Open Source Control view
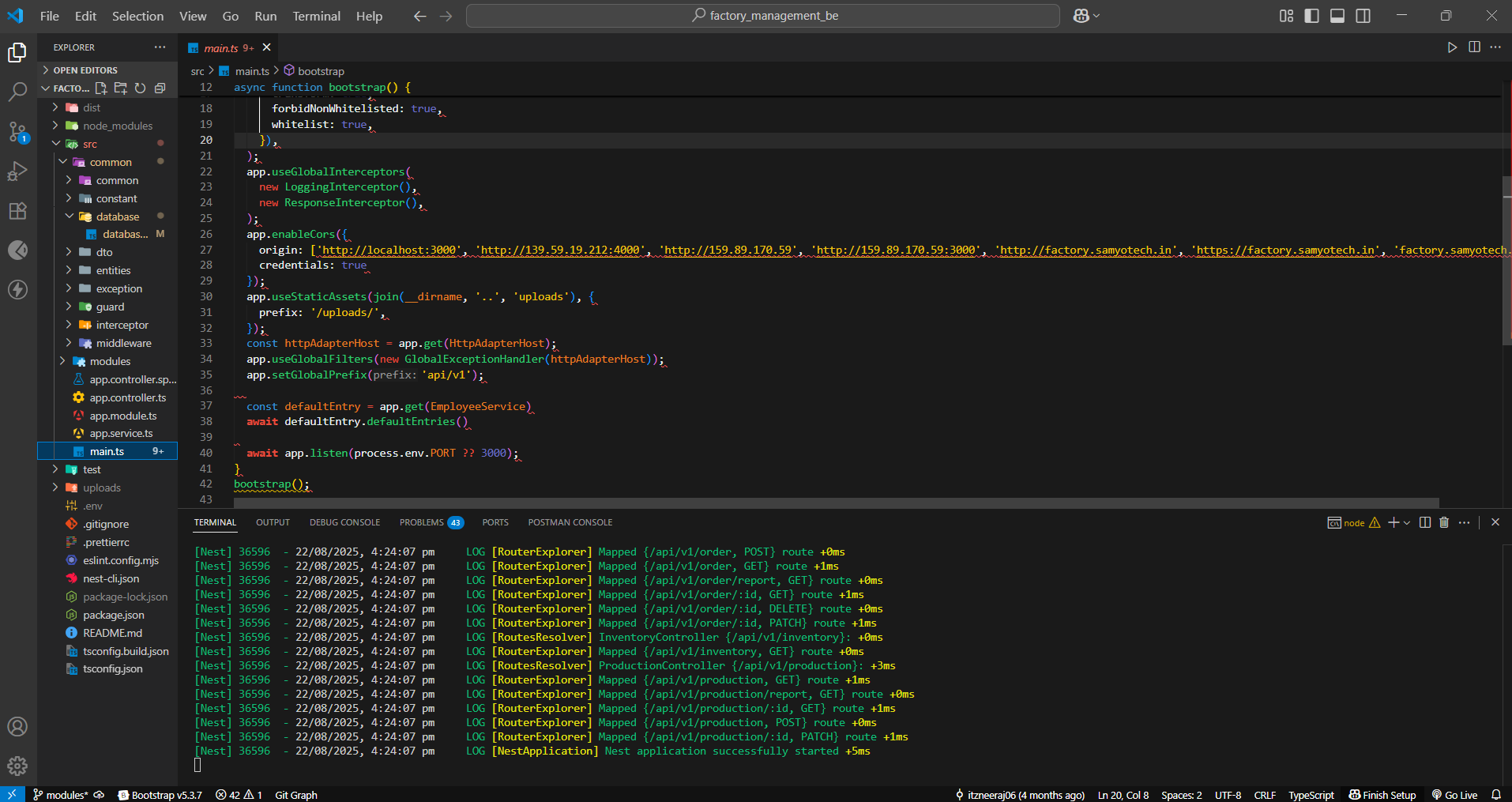This screenshot has width=1512, height=802. pyautogui.click(x=17, y=131)
